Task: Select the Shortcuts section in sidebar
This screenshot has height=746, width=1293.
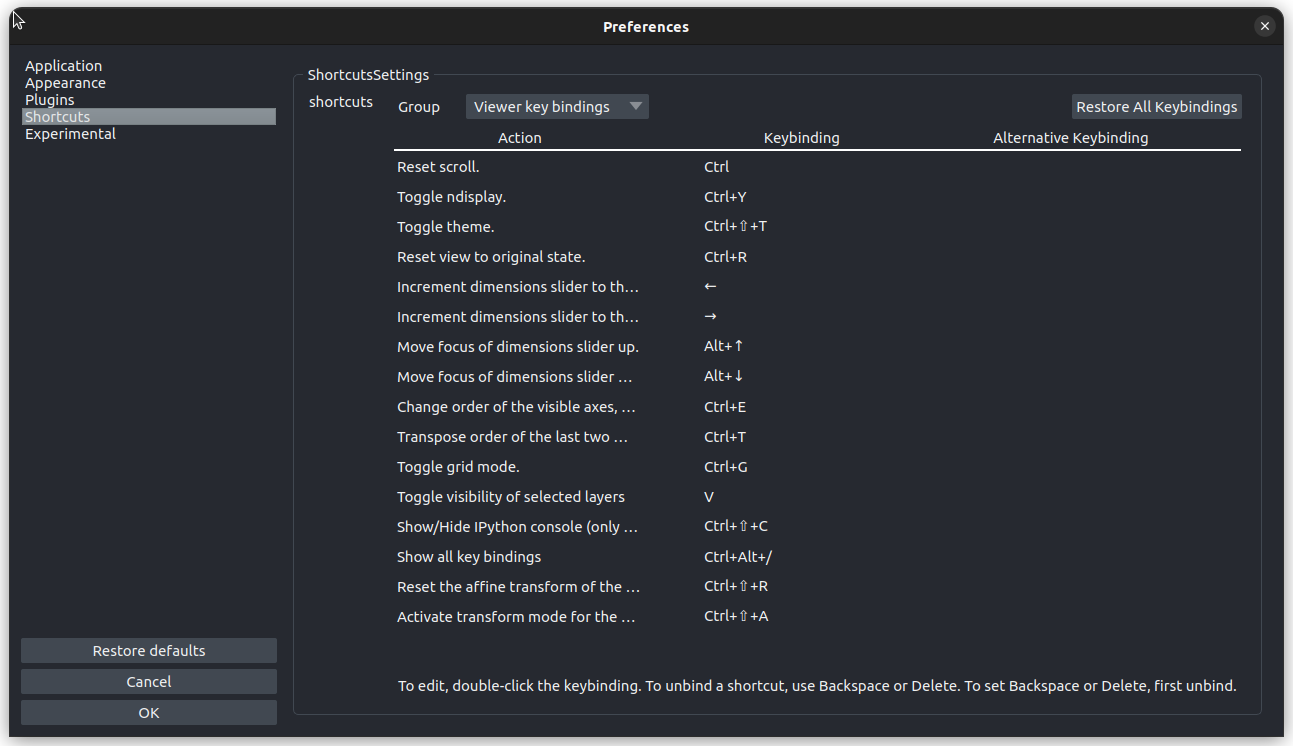Action: [x=149, y=117]
